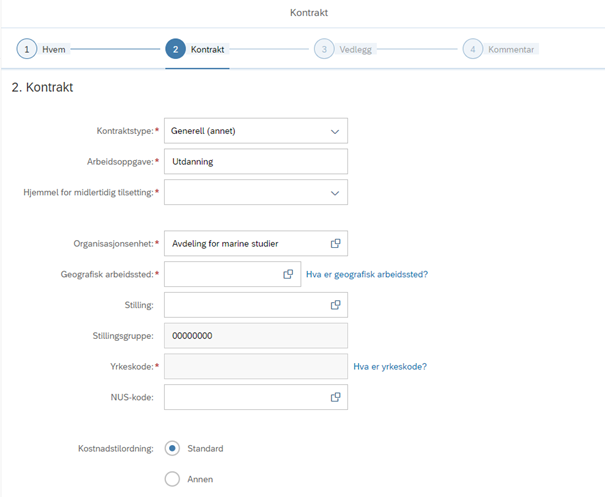Click the 'Arbeidsoppgave:' label
Screen dimensions: 605x497
[x=120, y=162]
